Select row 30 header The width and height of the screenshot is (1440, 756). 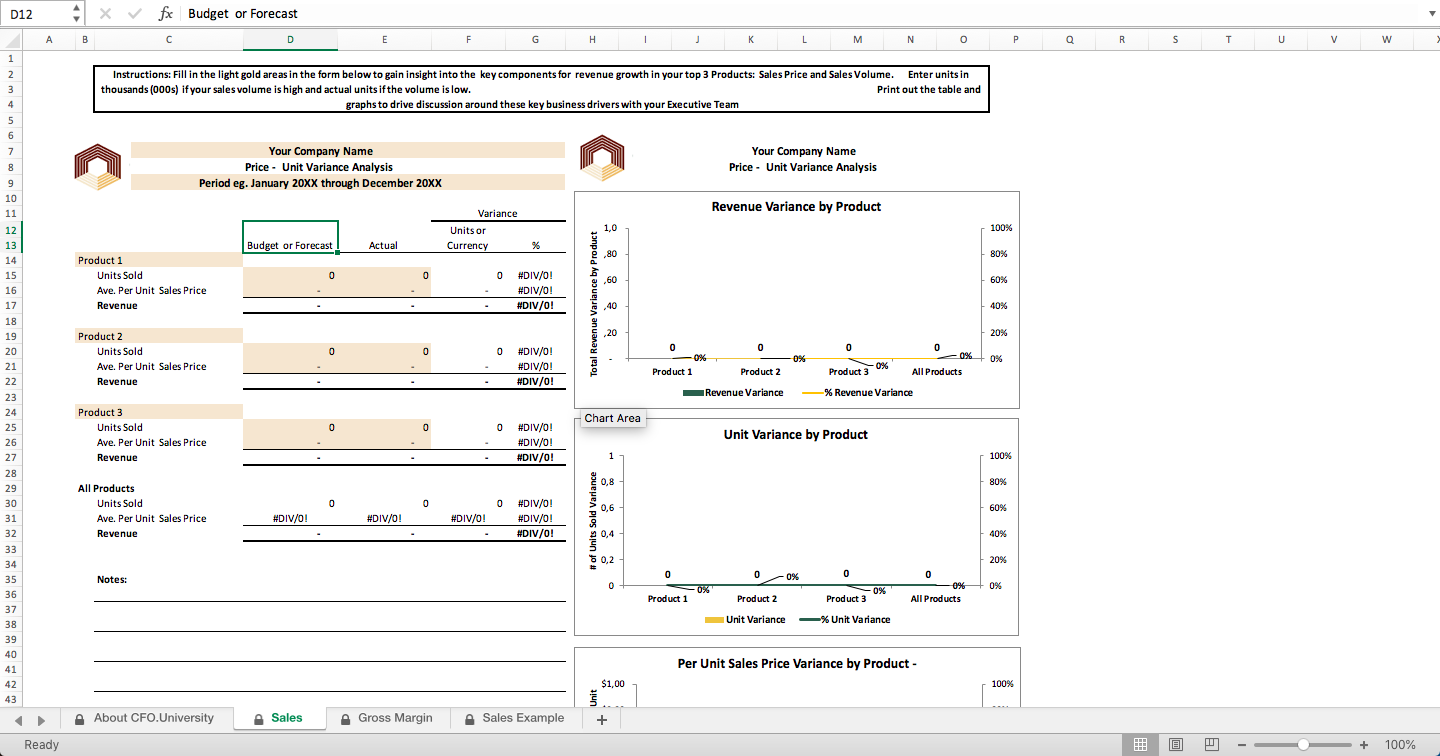(x=10, y=503)
